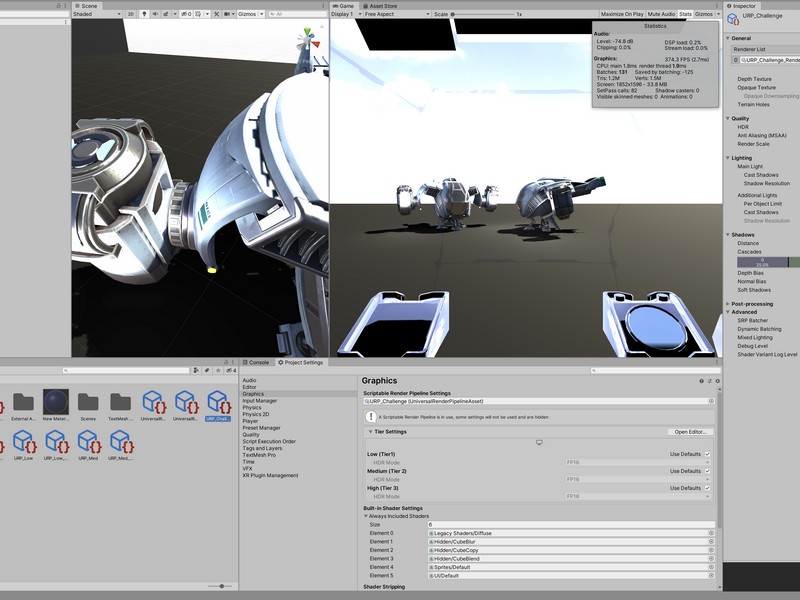Viewport: 800px width, 600px height.
Task: Select Physics 2D settings category
Action: [x=256, y=414]
